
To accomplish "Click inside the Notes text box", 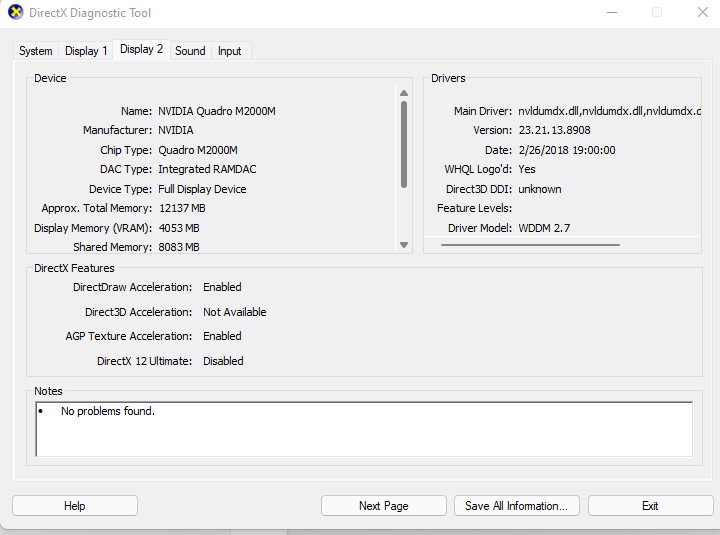I will [x=364, y=429].
